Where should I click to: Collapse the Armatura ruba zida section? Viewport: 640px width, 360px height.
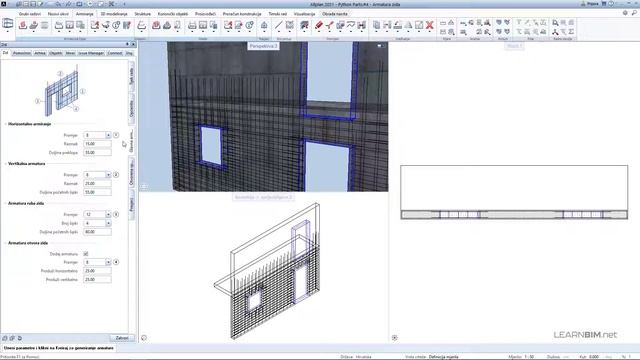coord(6,203)
